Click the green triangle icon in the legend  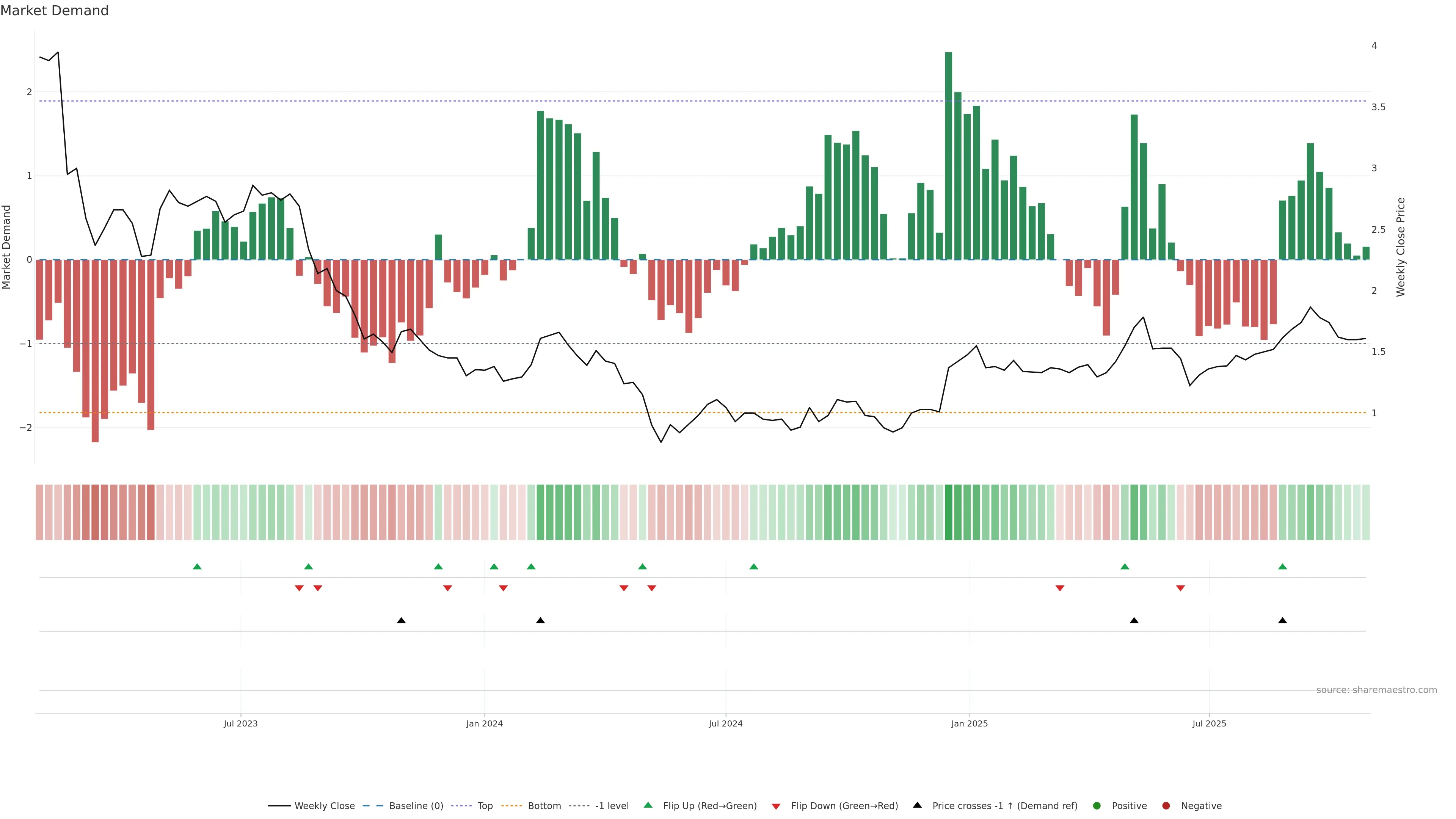(x=648, y=805)
